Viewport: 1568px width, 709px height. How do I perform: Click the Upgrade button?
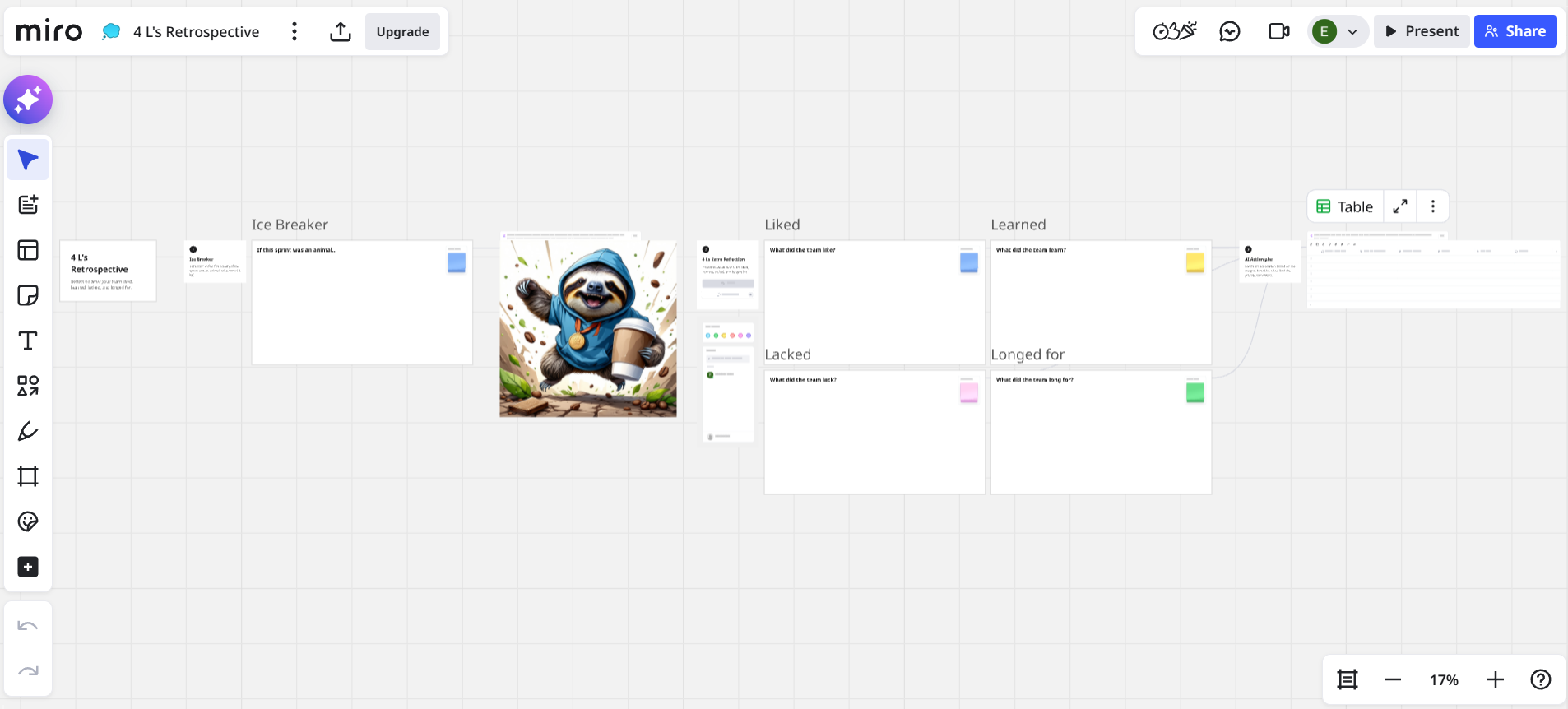pos(402,31)
